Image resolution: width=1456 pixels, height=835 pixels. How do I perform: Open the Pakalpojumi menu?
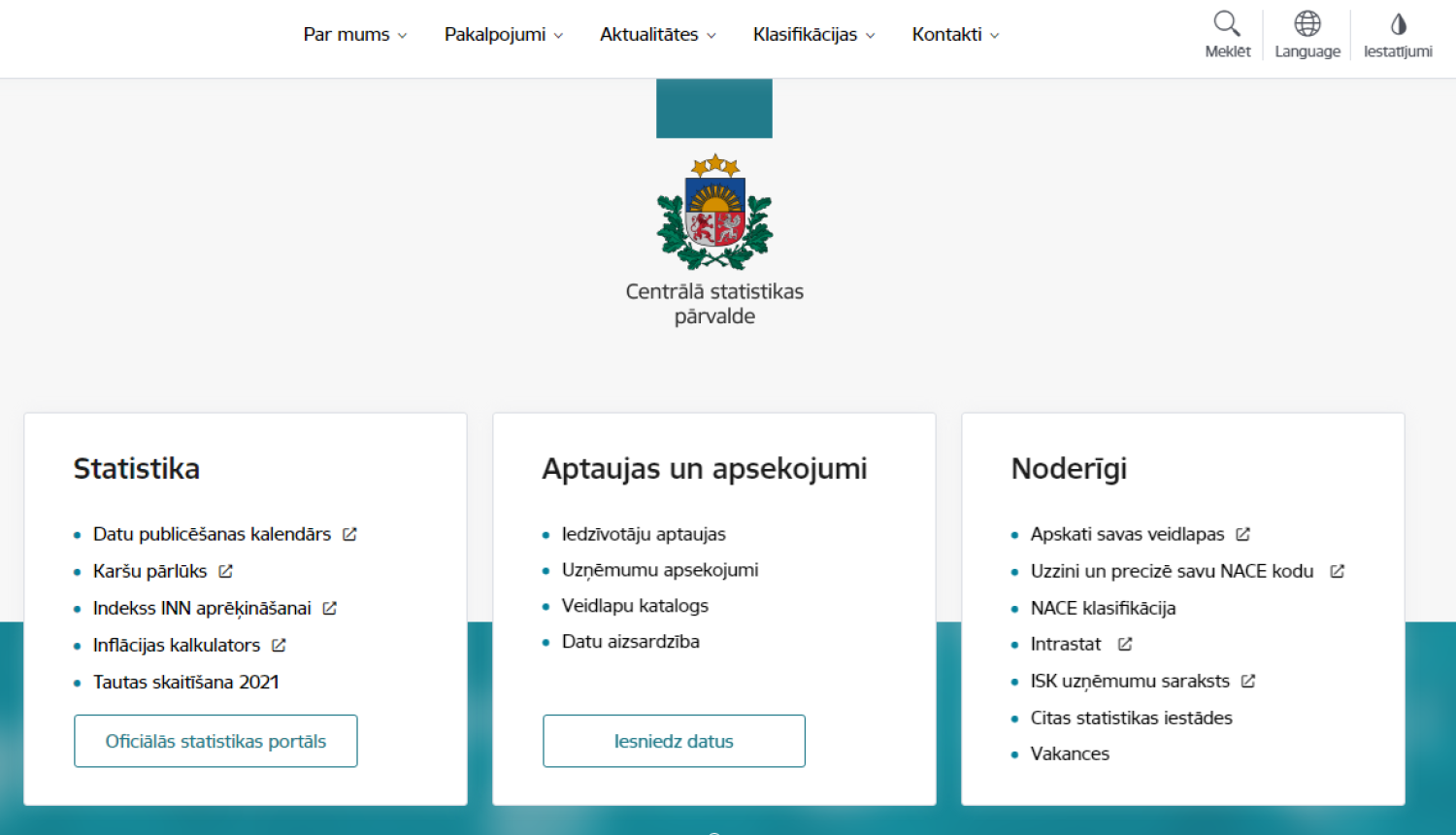[503, 34]
